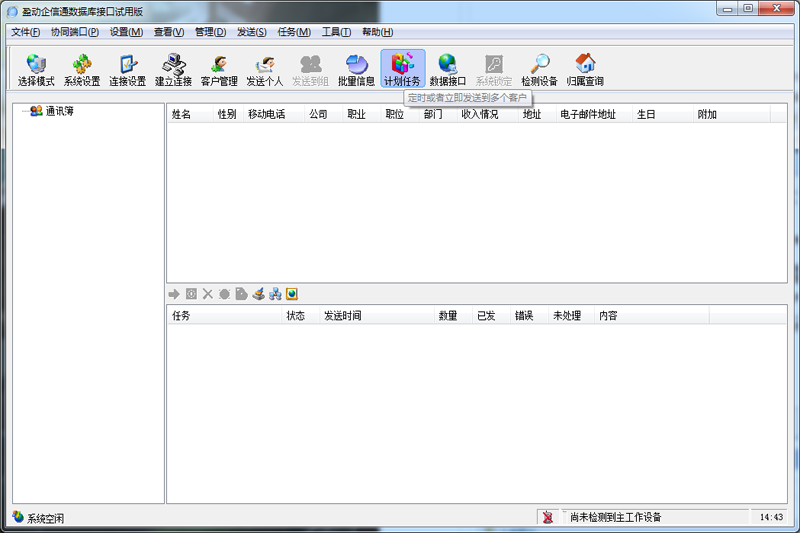Click the 检测设备 magnifier icon
Screen dimensions: 800x533
click(x=539, y=69)
